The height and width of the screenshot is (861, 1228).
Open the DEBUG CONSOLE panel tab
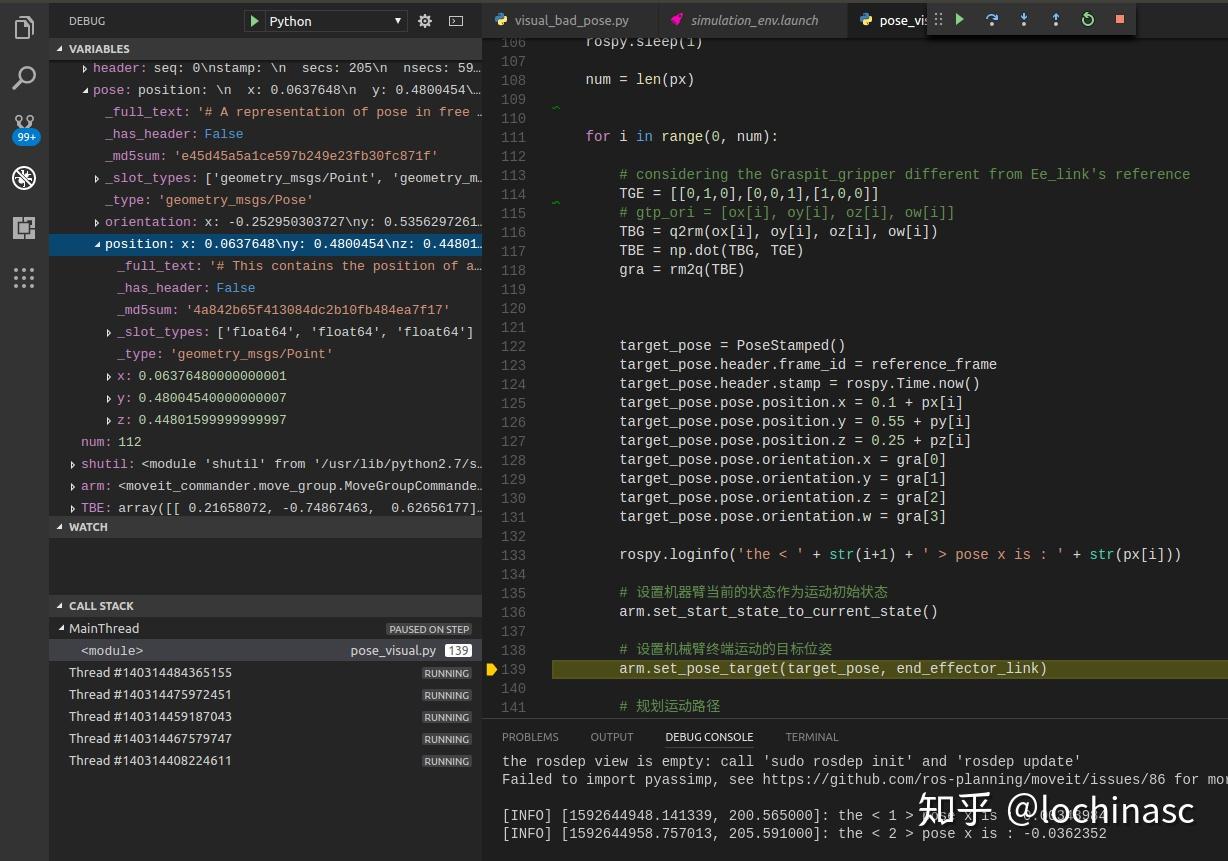point(709,737)
